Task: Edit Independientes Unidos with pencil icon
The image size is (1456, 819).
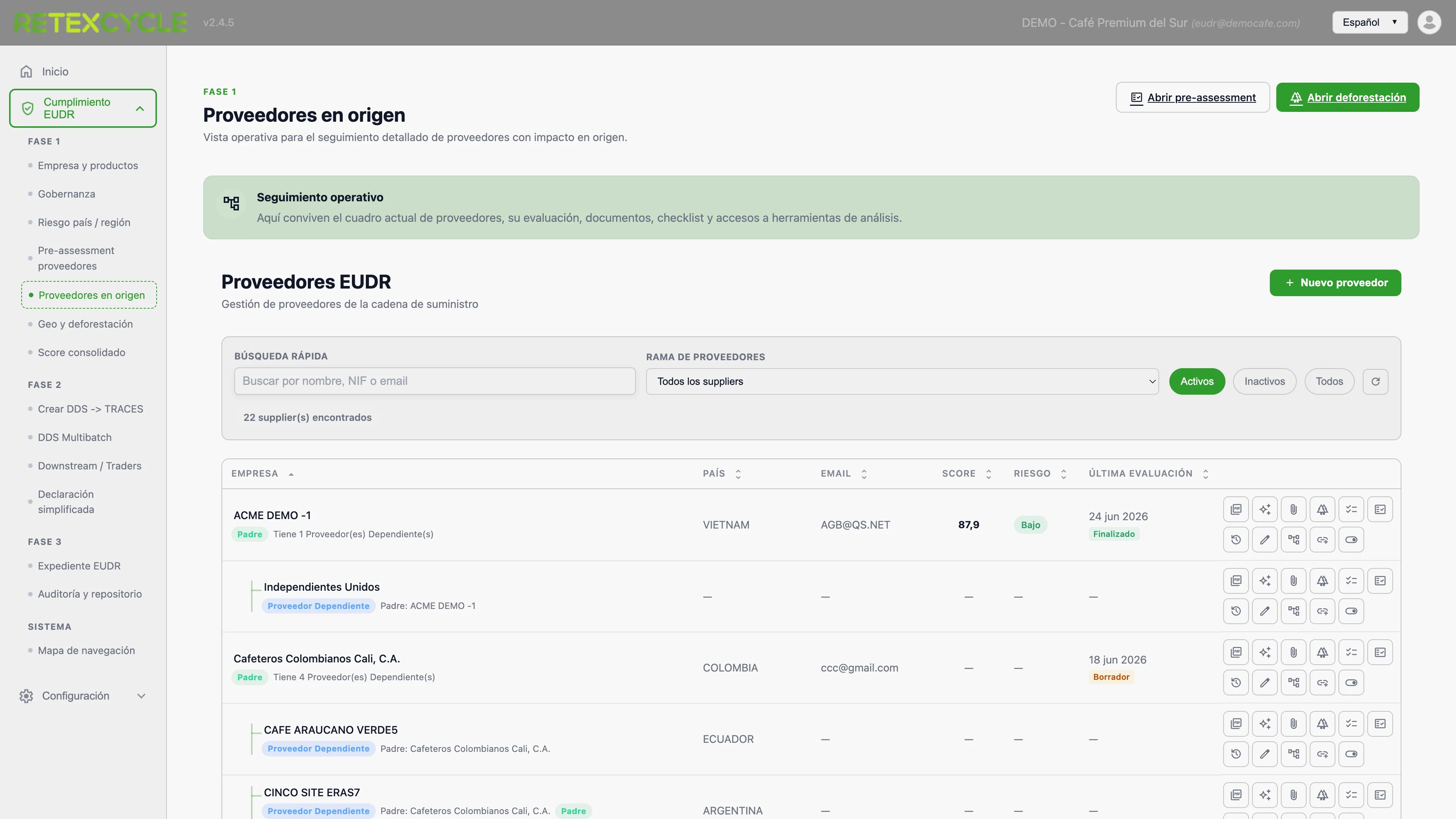Action: (1265, 610)
